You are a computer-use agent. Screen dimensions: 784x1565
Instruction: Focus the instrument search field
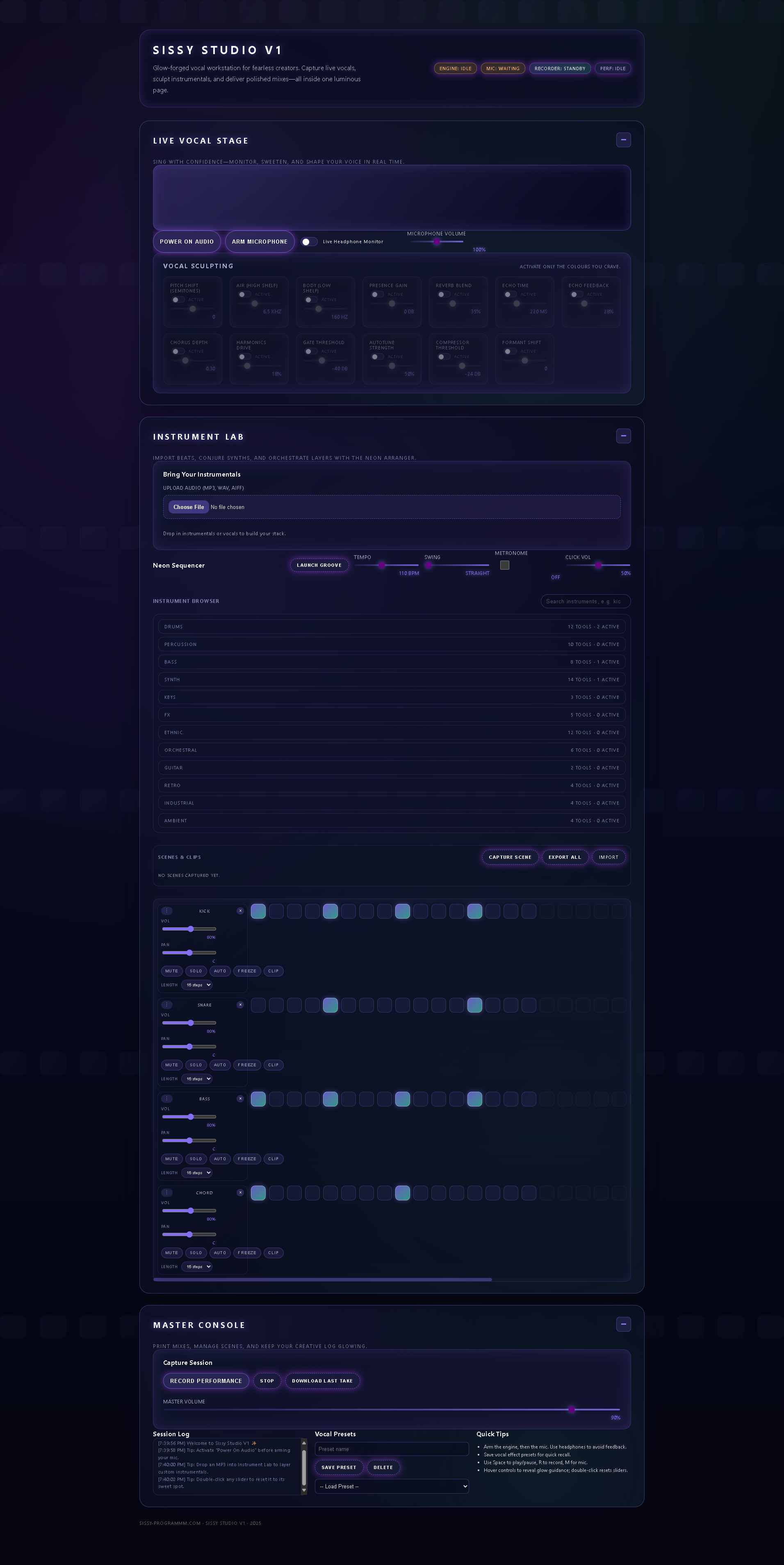pos(586,602)
